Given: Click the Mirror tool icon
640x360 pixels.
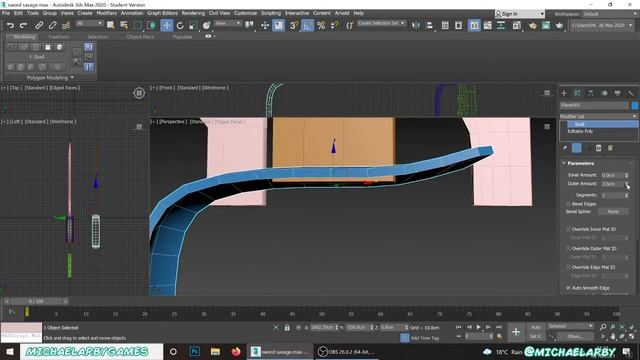Looking at the screenshot, I should pyautogui.click(x=416, y=25).
